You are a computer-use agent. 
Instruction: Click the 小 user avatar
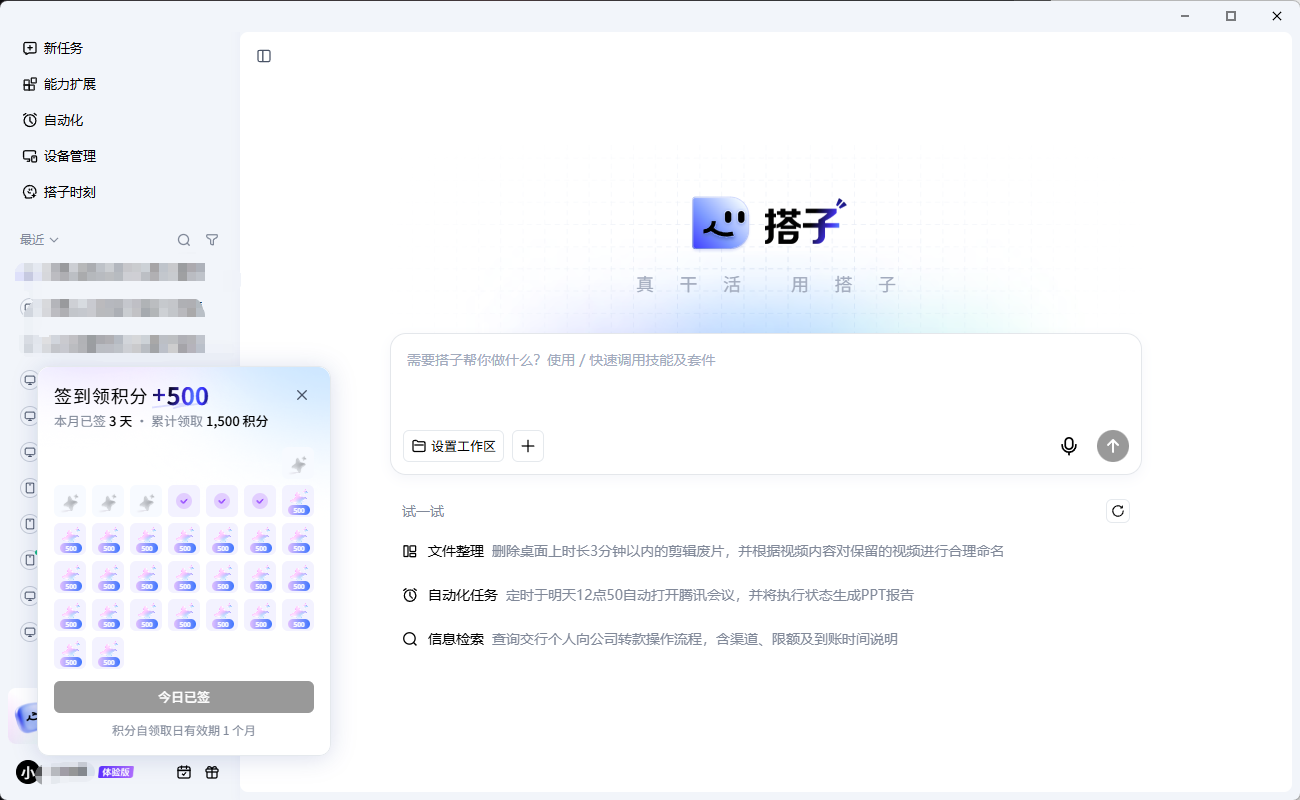pyautogui.click(x=27, y=772)
